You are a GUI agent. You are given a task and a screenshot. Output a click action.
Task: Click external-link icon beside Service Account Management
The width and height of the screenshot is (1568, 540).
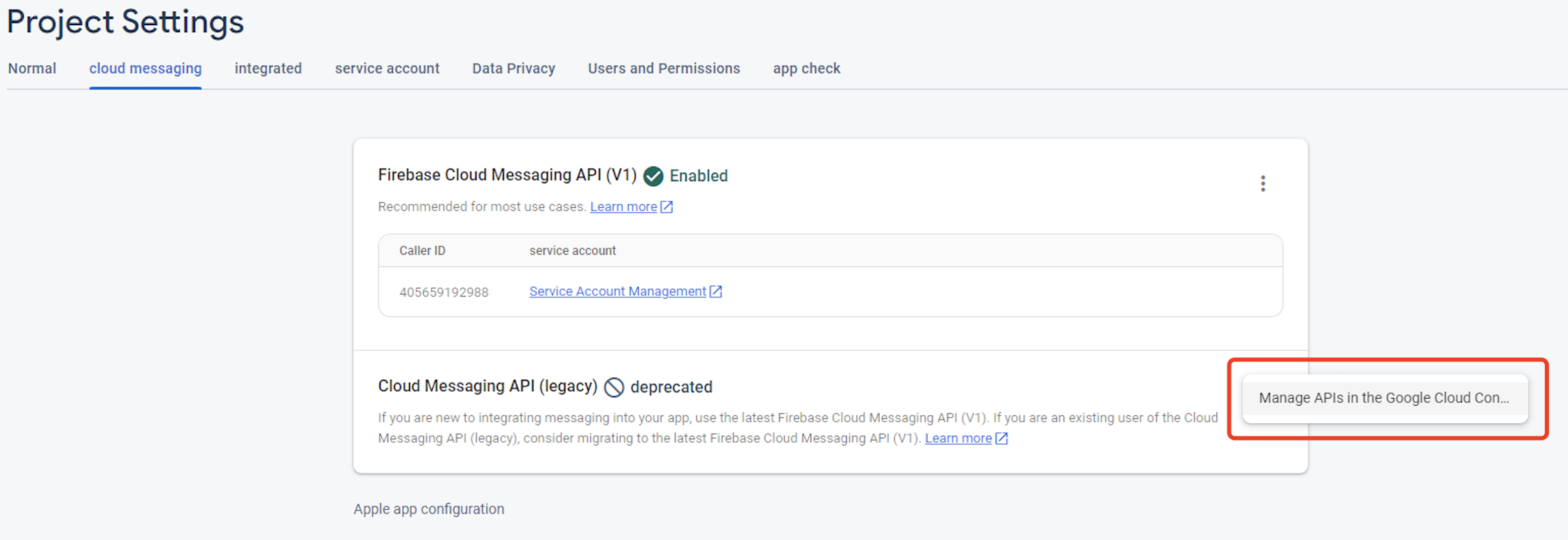tap(716, 292)
